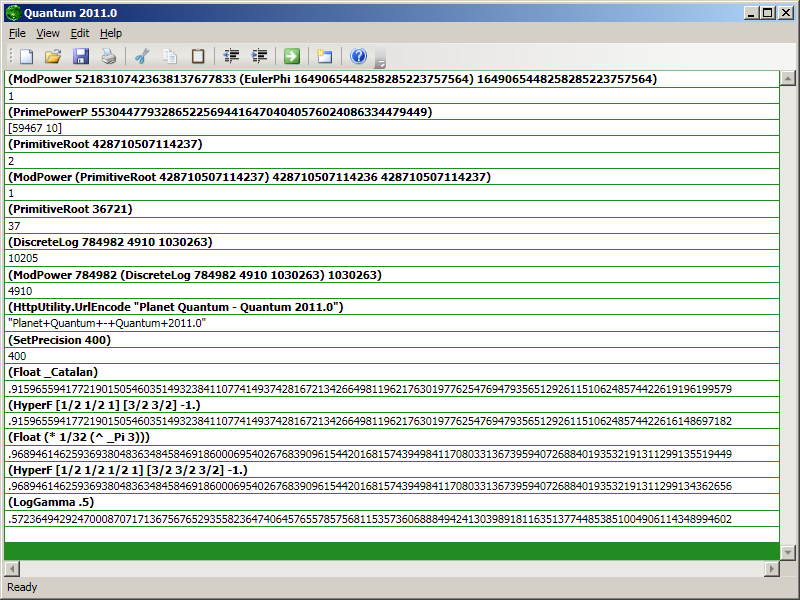Viewport: 800px width, 600px height.
Task: Open the File menu
Action: click(17, 33)
